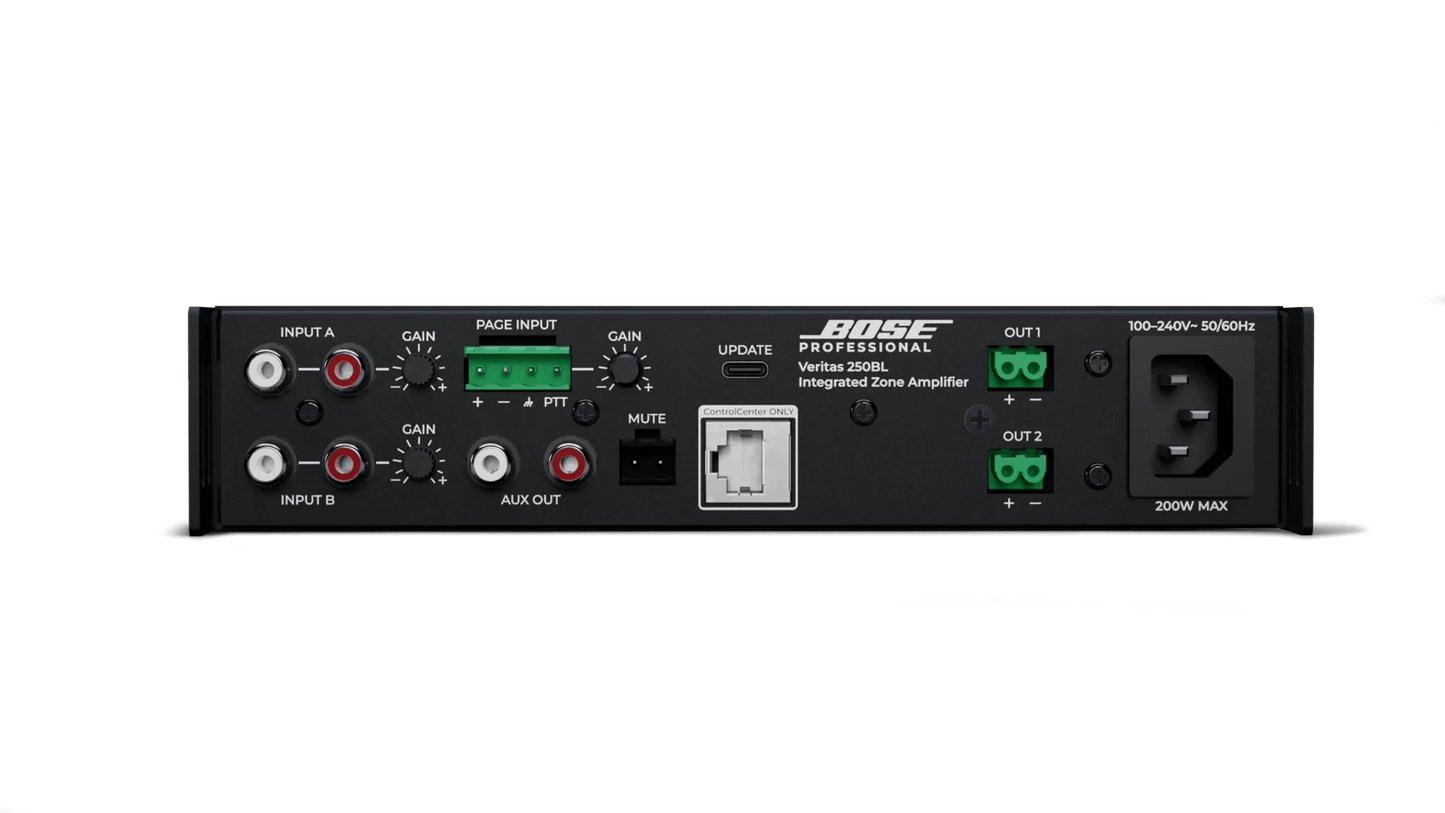Click the Aux Out red RCA connector
1445x813 pixels.
pyautogui.click(x=567, y=460)
